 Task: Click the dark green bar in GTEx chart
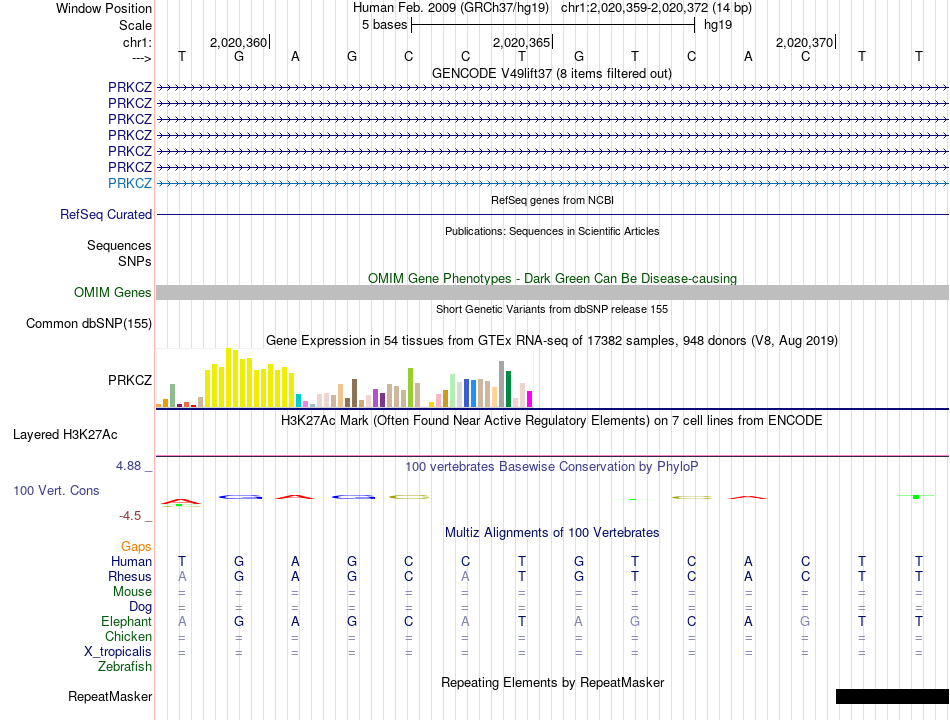(x=508, y=389)
